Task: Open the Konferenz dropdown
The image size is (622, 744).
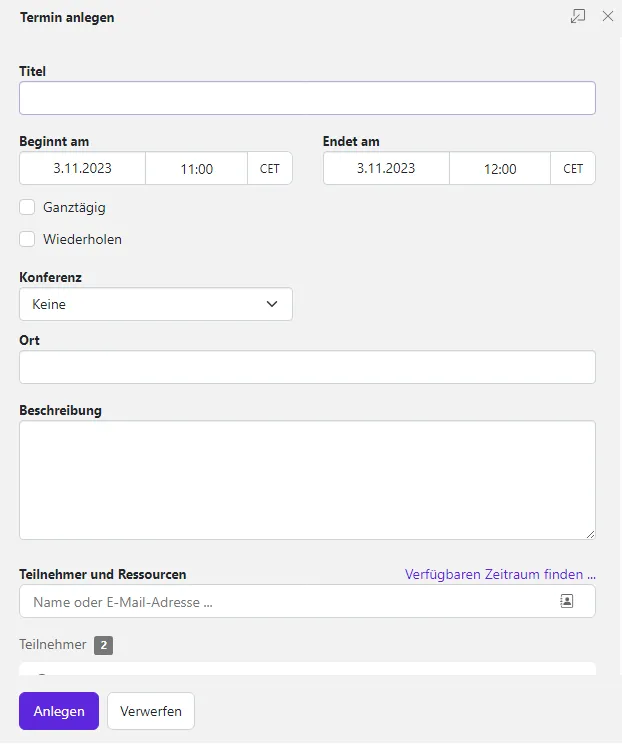Action: [x=156, y=304]
